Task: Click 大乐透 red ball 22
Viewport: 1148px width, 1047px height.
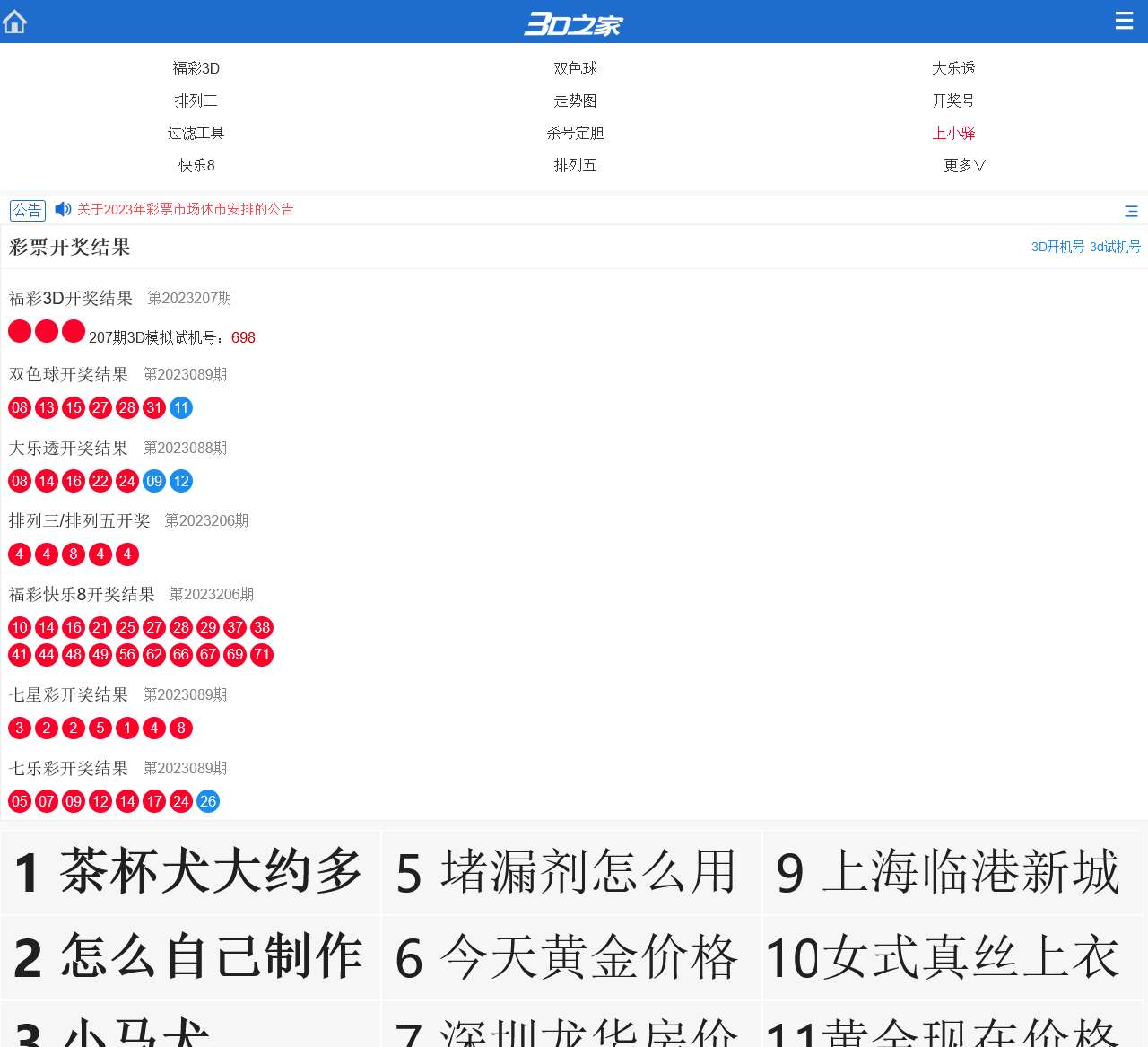Action: pos(100,482)
